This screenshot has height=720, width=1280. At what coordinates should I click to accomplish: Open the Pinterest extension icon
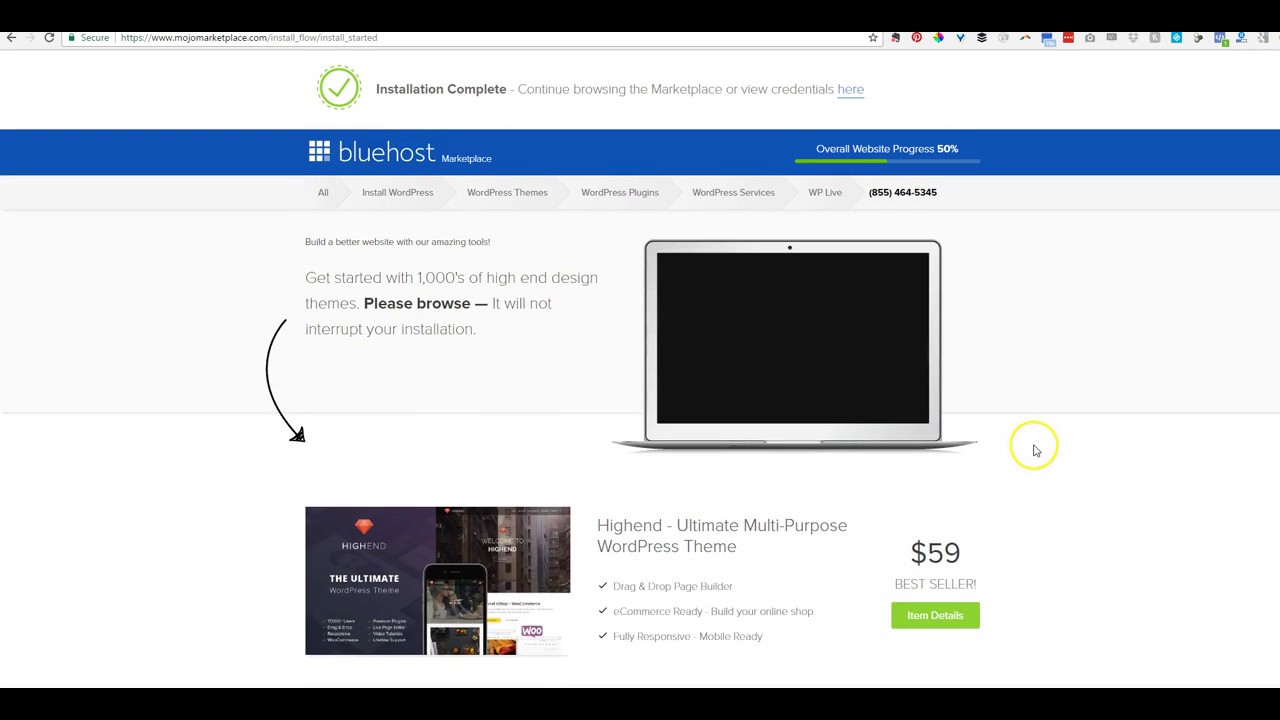tap(917, 38)
